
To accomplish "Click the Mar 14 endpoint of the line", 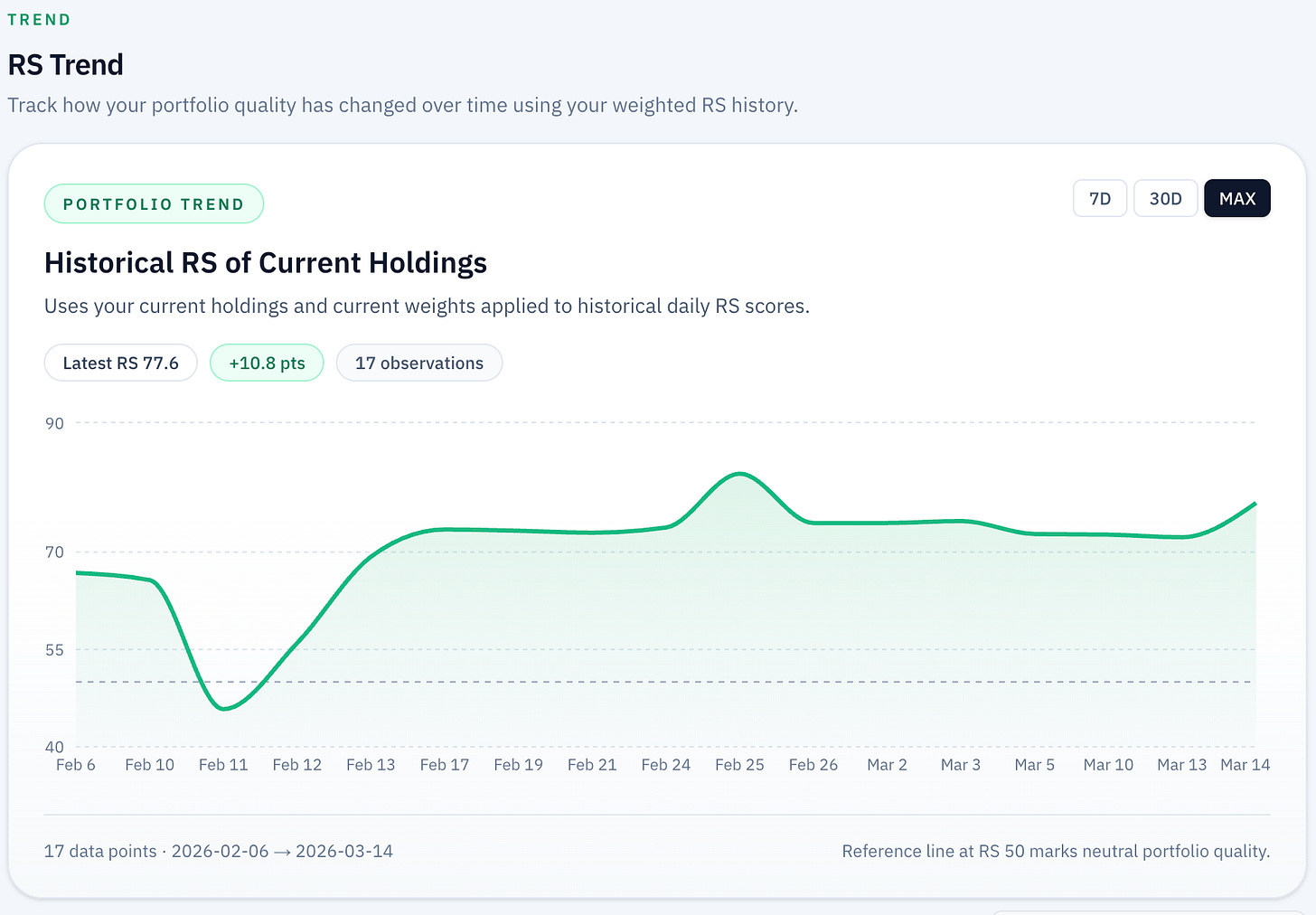I will 1255,504.
